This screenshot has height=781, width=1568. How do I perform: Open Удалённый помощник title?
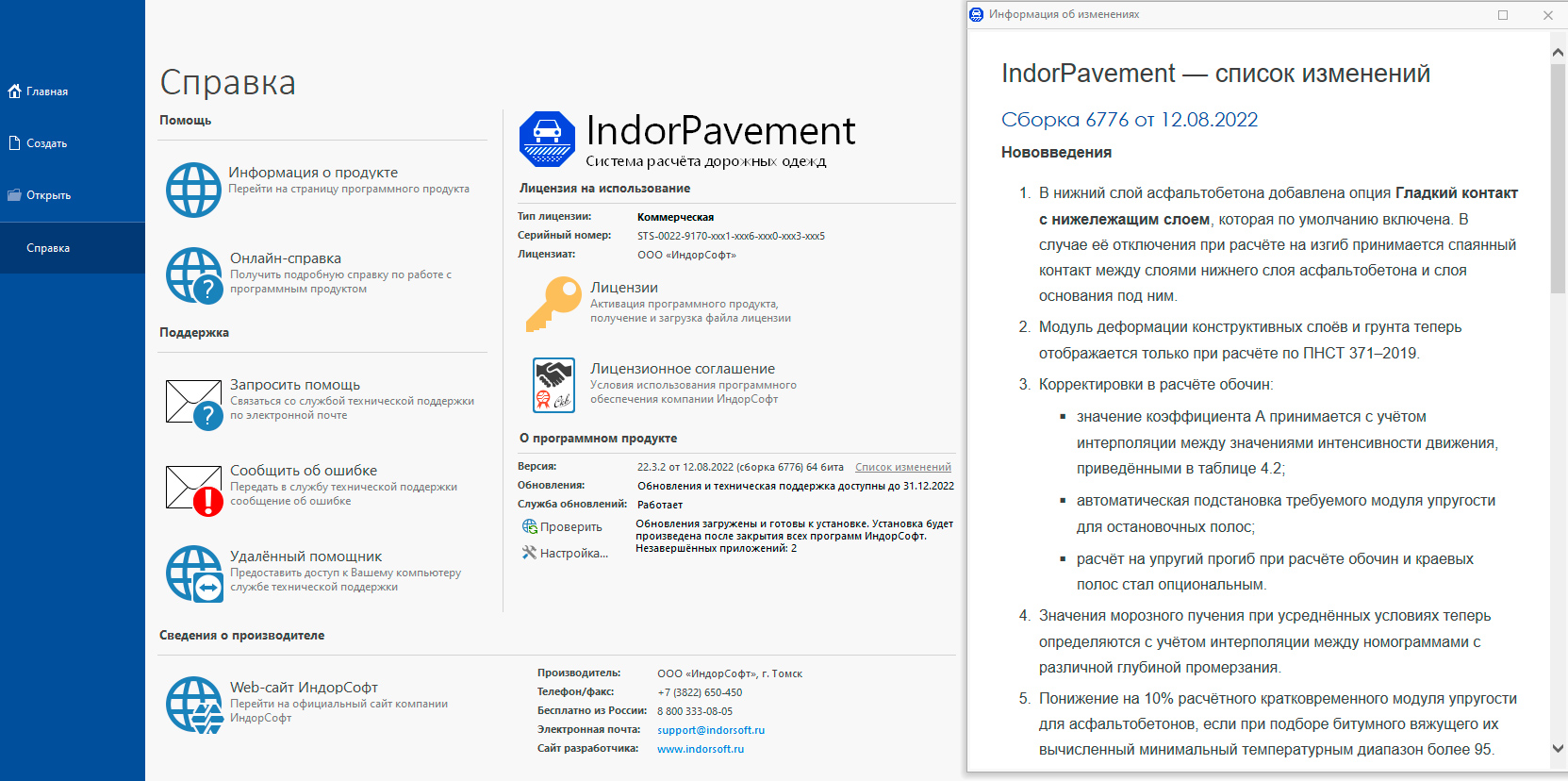click(x=306, y=557)
